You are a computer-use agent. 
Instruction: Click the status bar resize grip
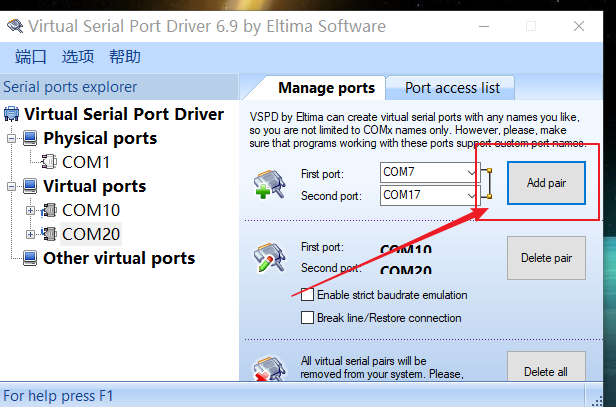pos(597,400)
